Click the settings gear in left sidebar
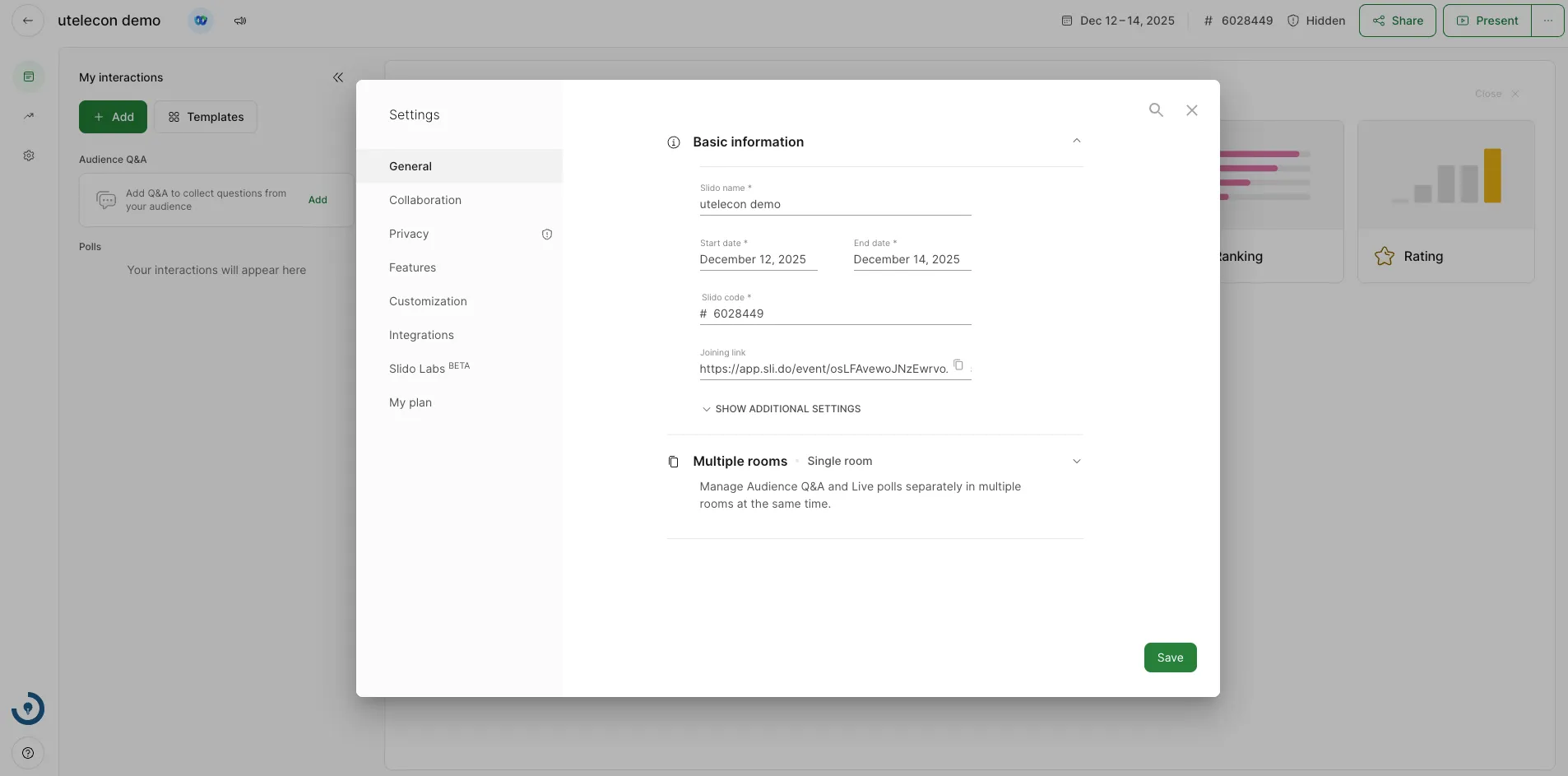This screenshot has height=776, width=1568. [x=29, y=156]
